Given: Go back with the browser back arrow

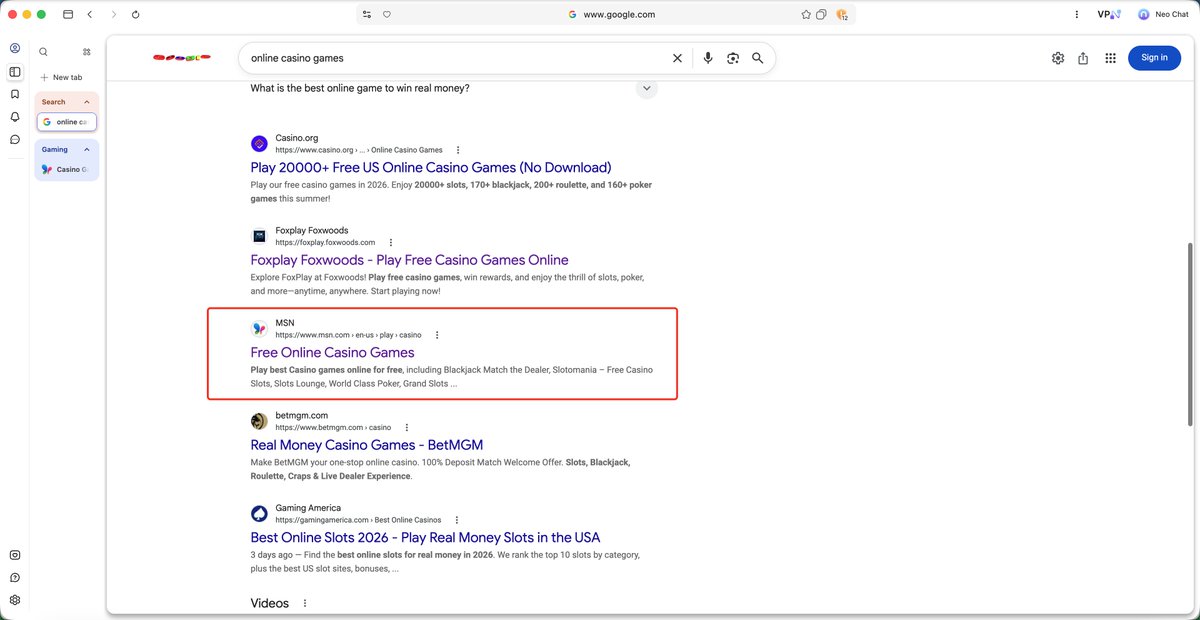Looking at the screenshot, I should (90, 15).
